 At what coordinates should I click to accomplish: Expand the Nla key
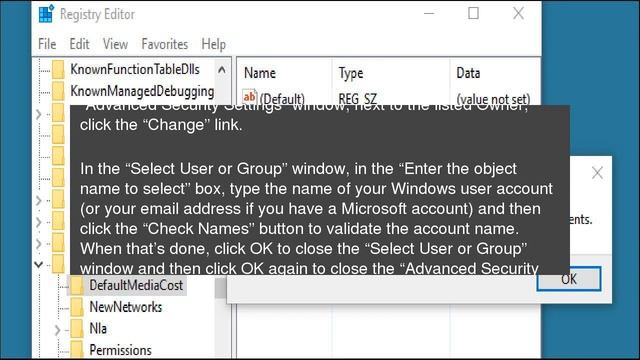coord(57,330)
